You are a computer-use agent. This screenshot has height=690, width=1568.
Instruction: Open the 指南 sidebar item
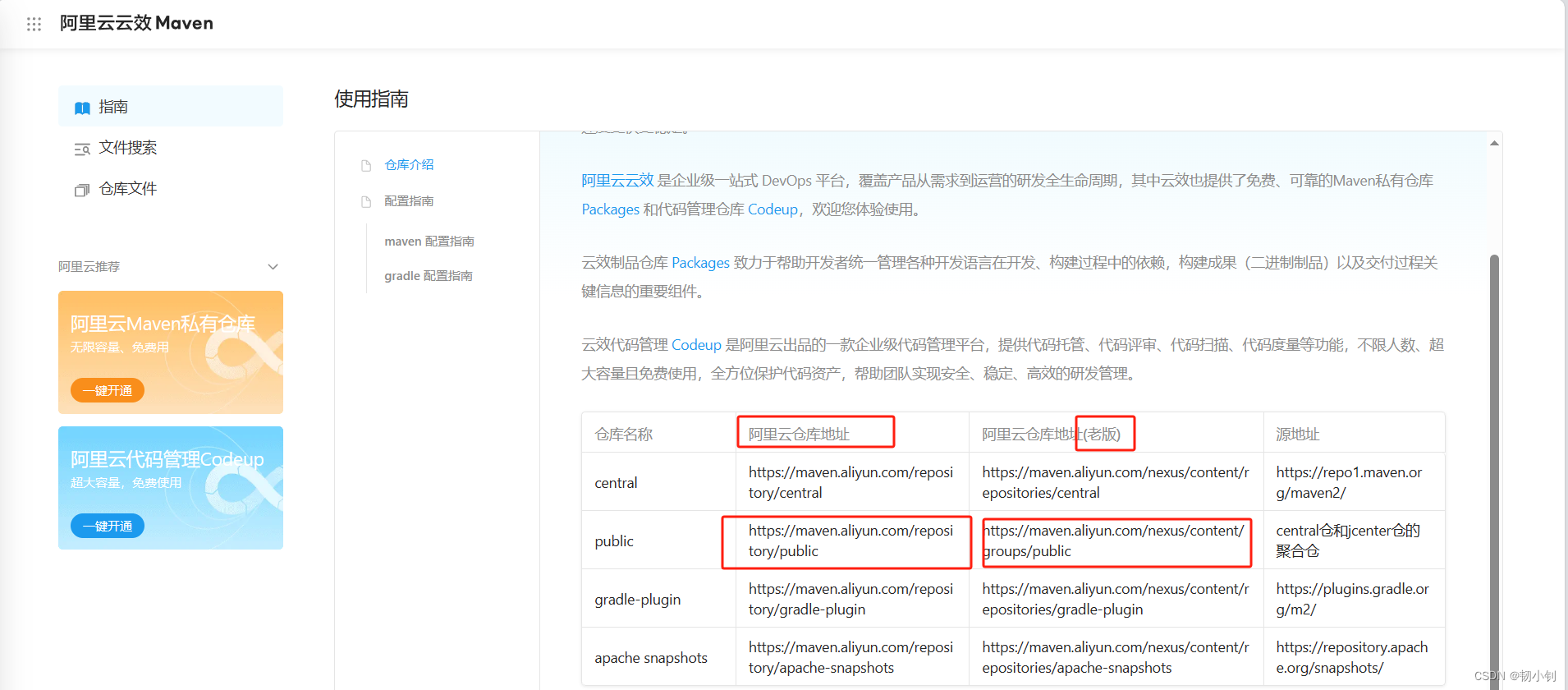(x=171, y=106)
